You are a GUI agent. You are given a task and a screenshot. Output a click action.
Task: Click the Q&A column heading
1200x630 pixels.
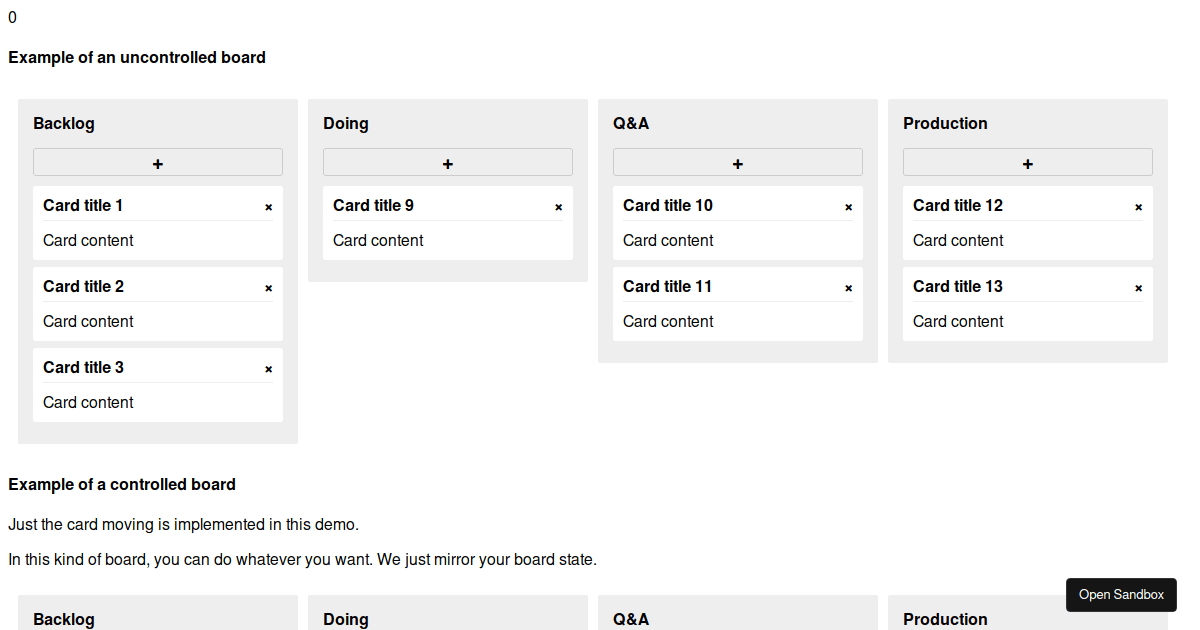point(631,123)
